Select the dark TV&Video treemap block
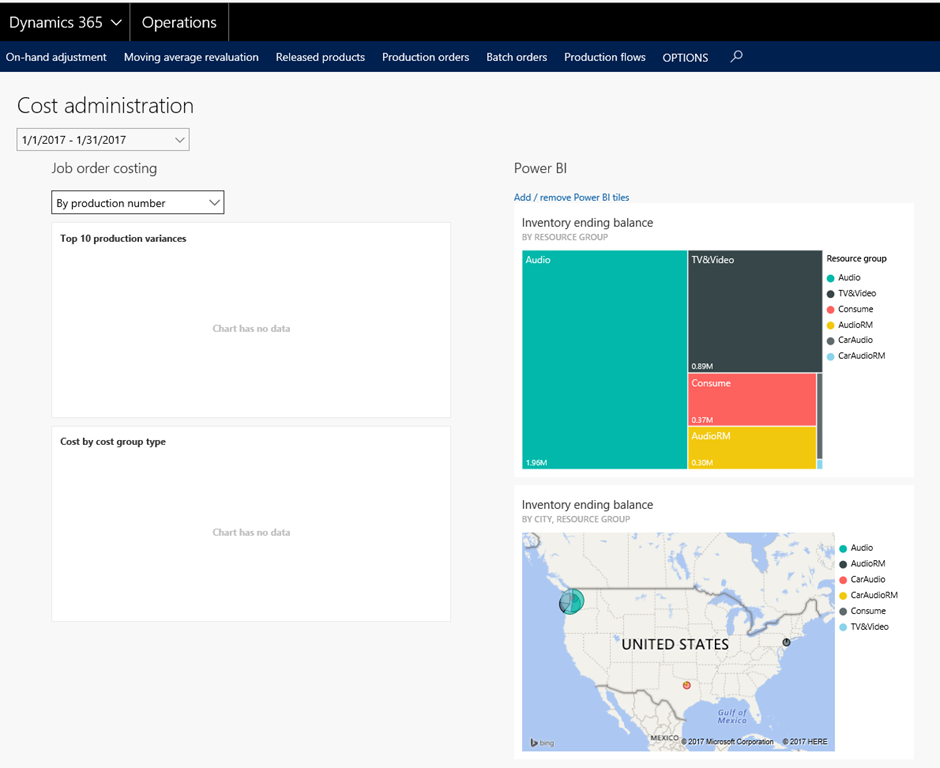940x768 pixels. click(755, 312)
